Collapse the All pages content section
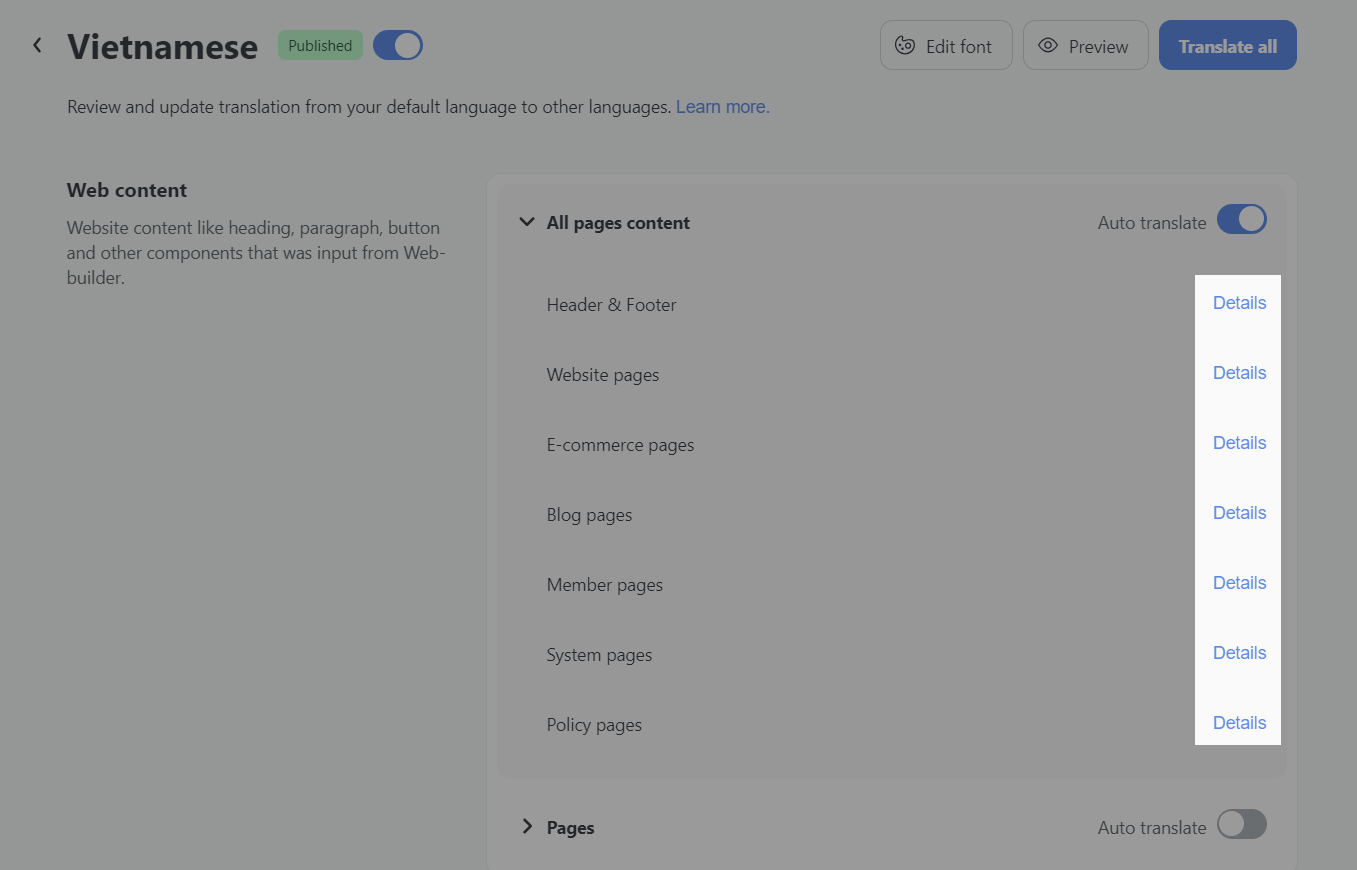Viewport: 1357px width, 870px height. click(527, 222)
